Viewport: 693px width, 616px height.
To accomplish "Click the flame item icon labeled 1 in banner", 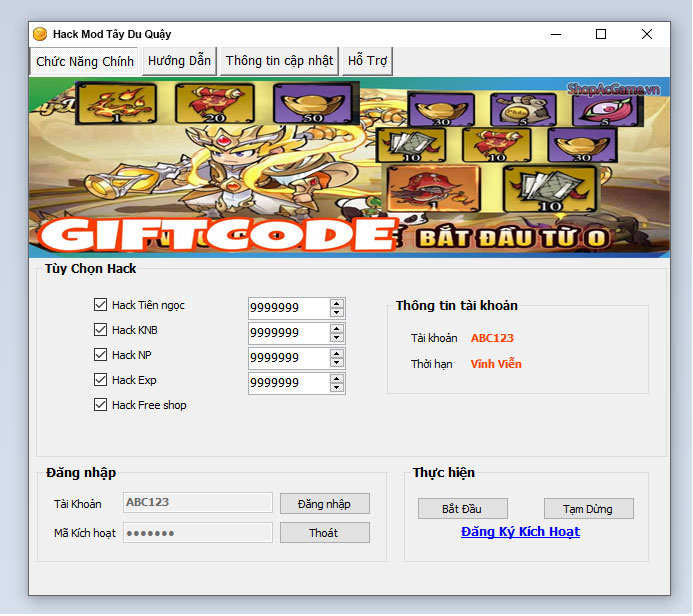I will [x=117, y=104].
